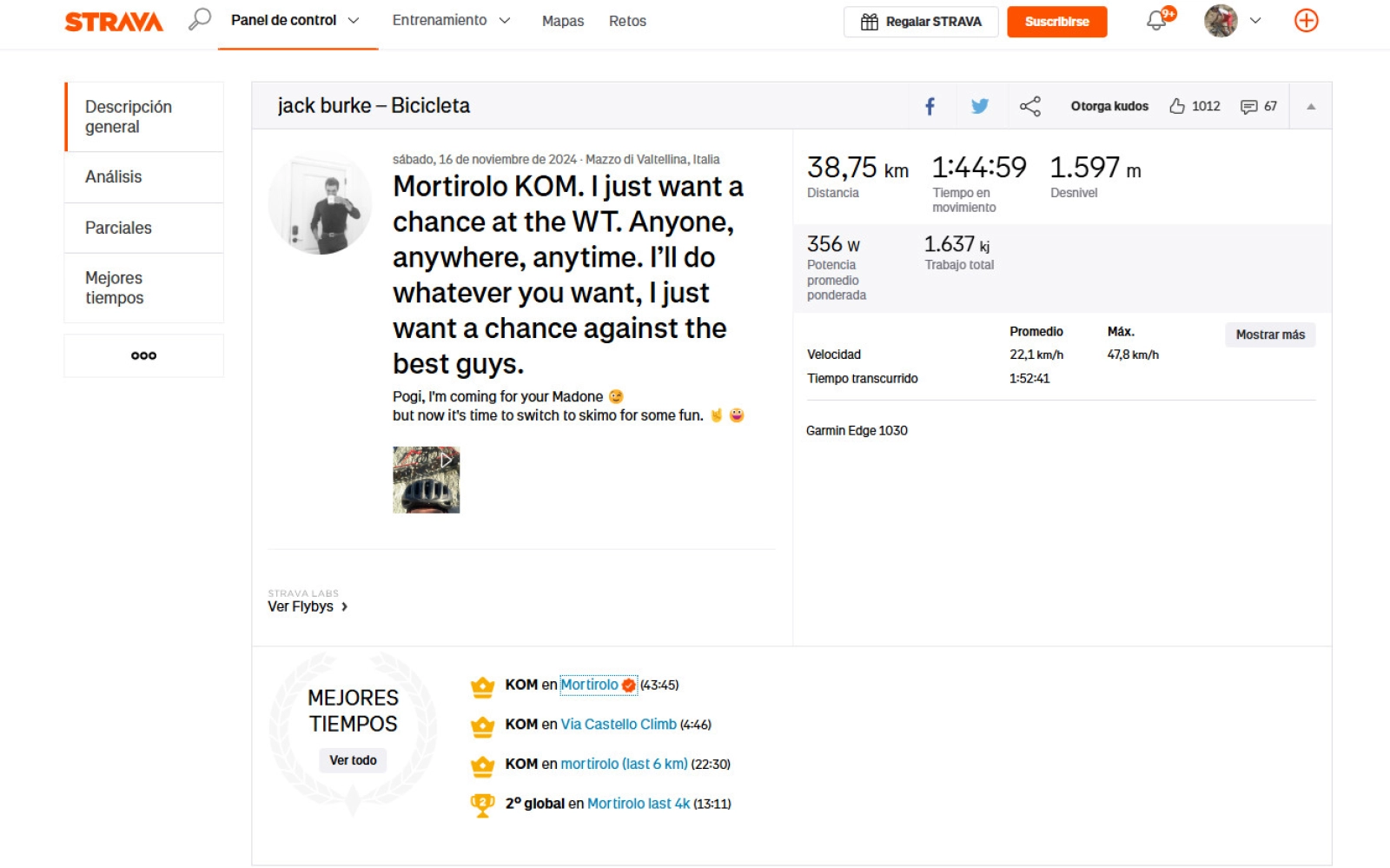Open sharing options via share icon
Image resolution: width=1390 pixels, height=868 pixels.
point(1030,106)
